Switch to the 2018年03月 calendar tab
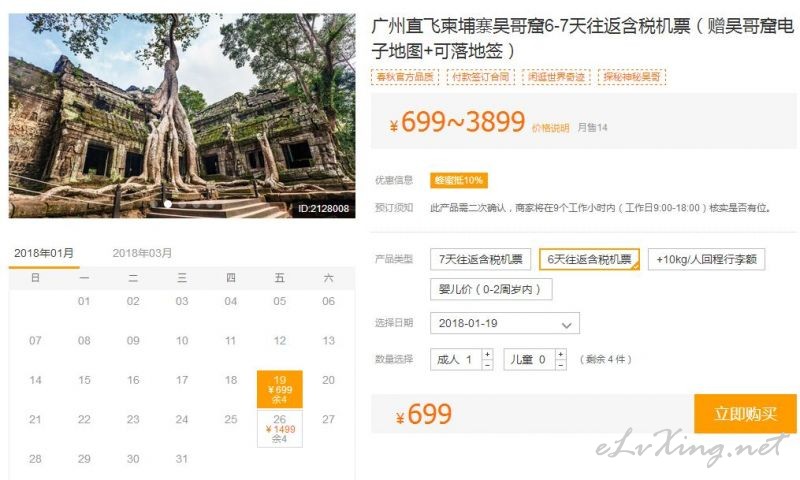The height and width of the screenshot is (480, 800). coord(142,254)
